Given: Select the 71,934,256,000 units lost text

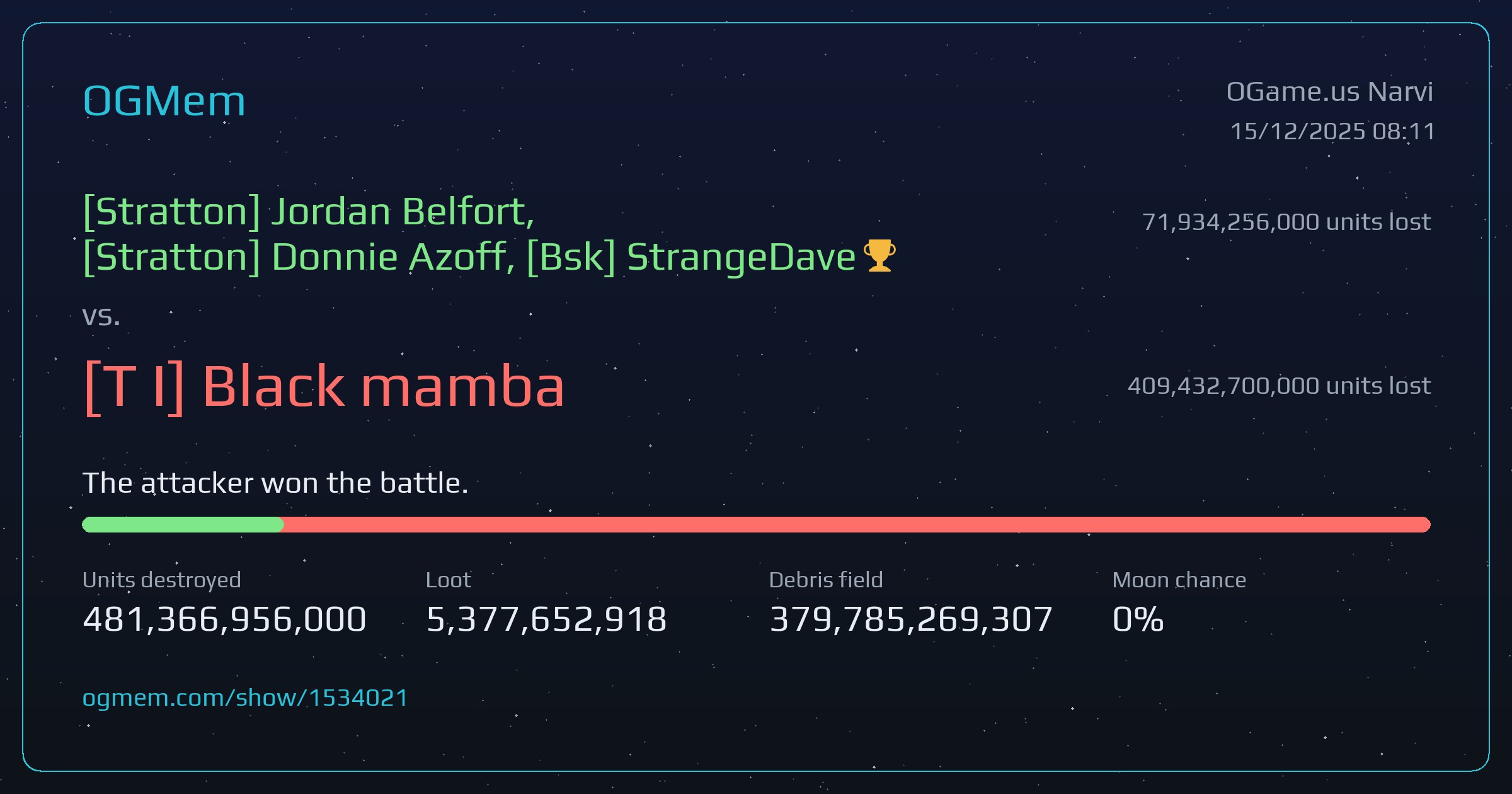Looking at the screenshot, I should [1286, 222].
